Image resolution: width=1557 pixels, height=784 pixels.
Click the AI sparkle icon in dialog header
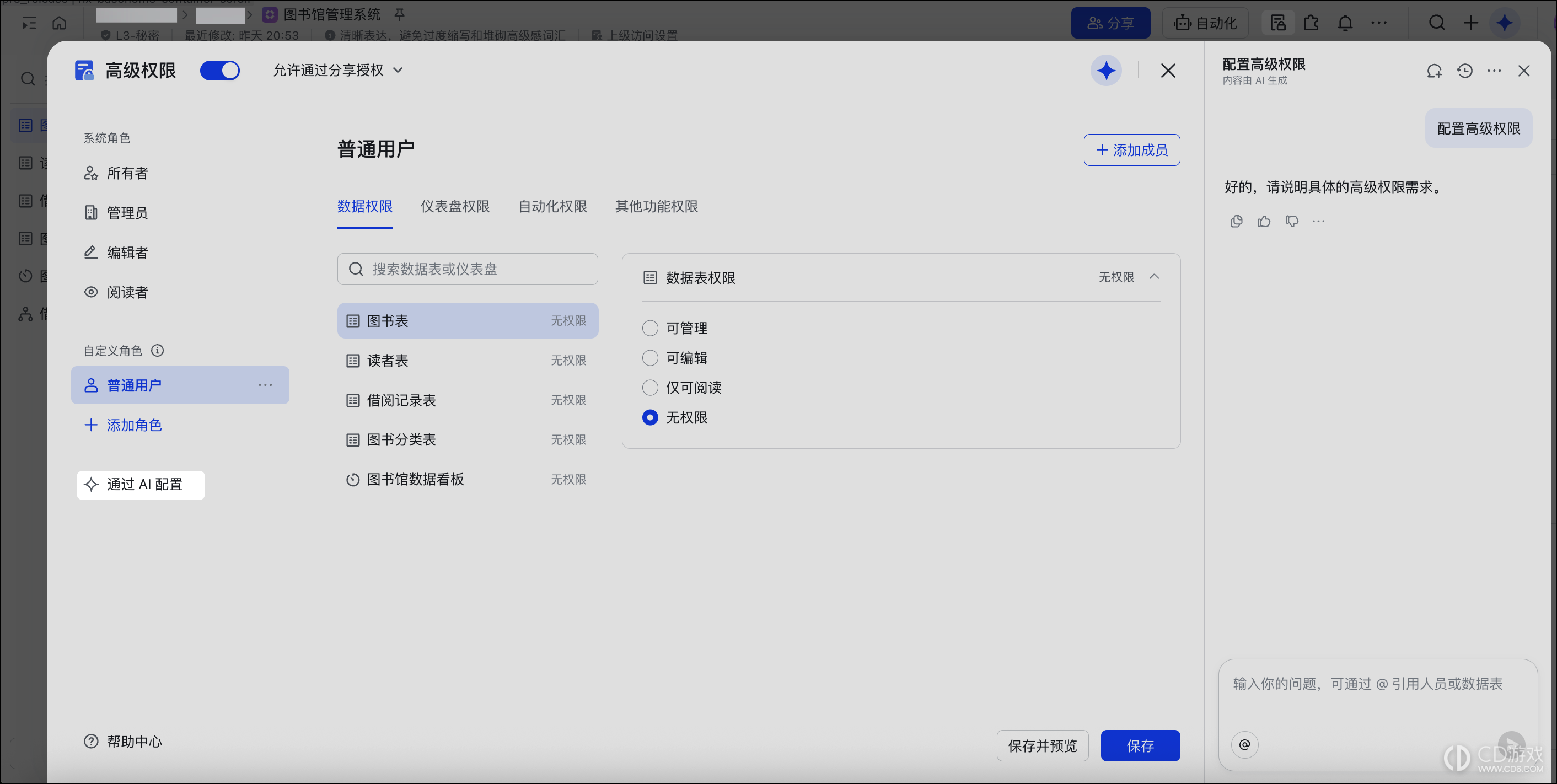(1105, 71)
